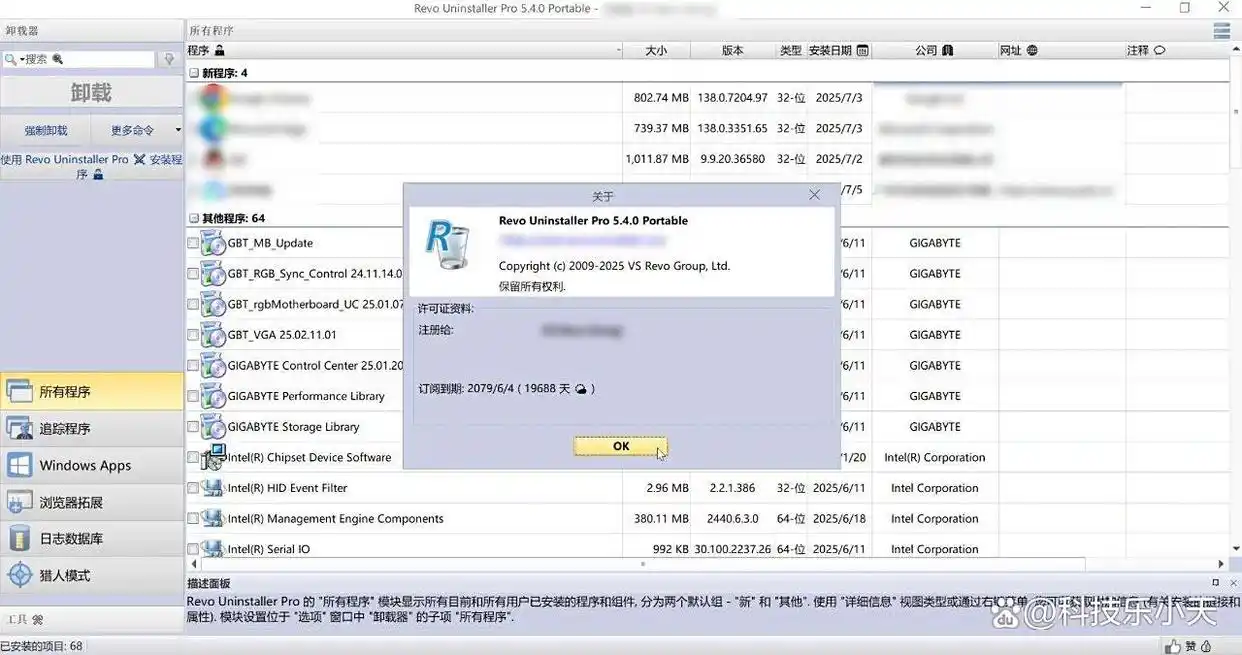The height and width of the screenshot is (655, 1242).
Task: Click 使用 Revo Uninstaller Pro 安装程序 button
Action: tap(92, 166)
